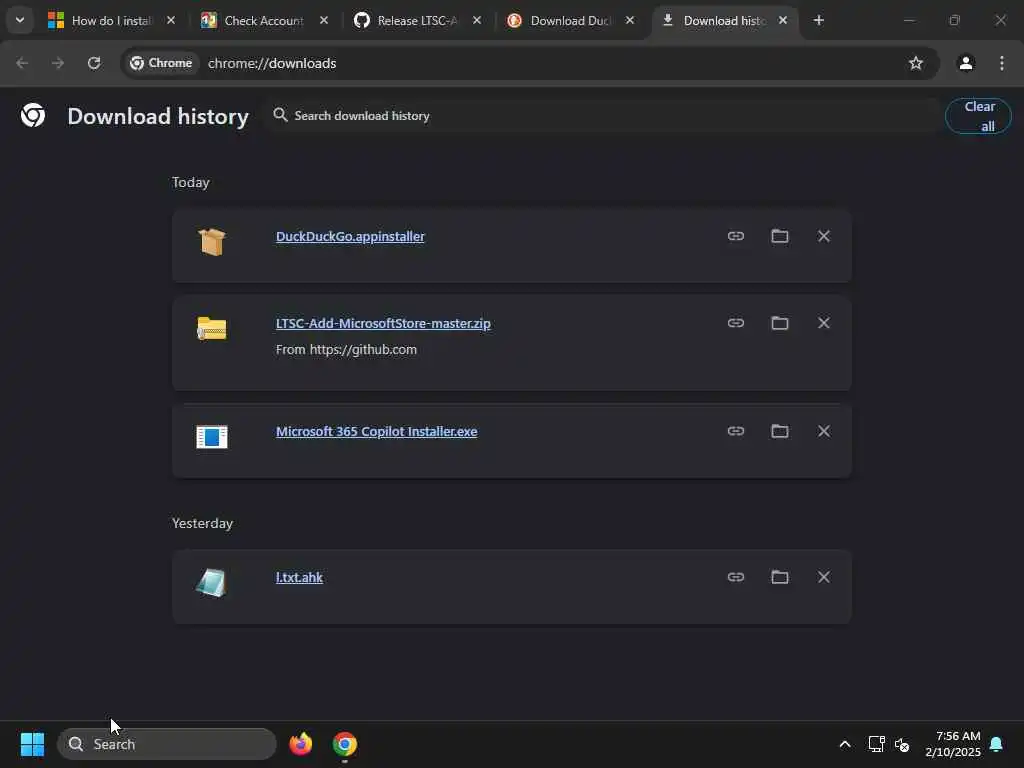Show l.txt.ahk in folder
This screenshot has height=768, width=1024.
pyautogui.click(x=780, y=577)
